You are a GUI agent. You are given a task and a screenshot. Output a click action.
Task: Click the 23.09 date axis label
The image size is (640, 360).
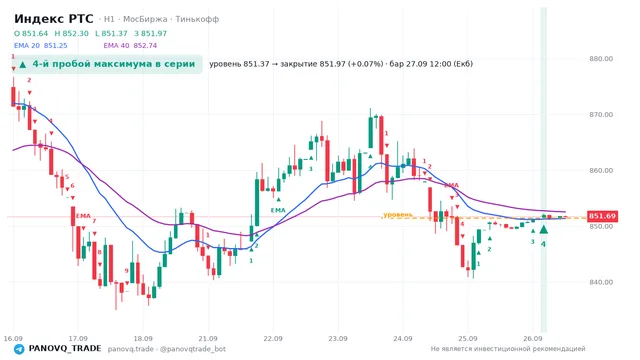(338, 339)
